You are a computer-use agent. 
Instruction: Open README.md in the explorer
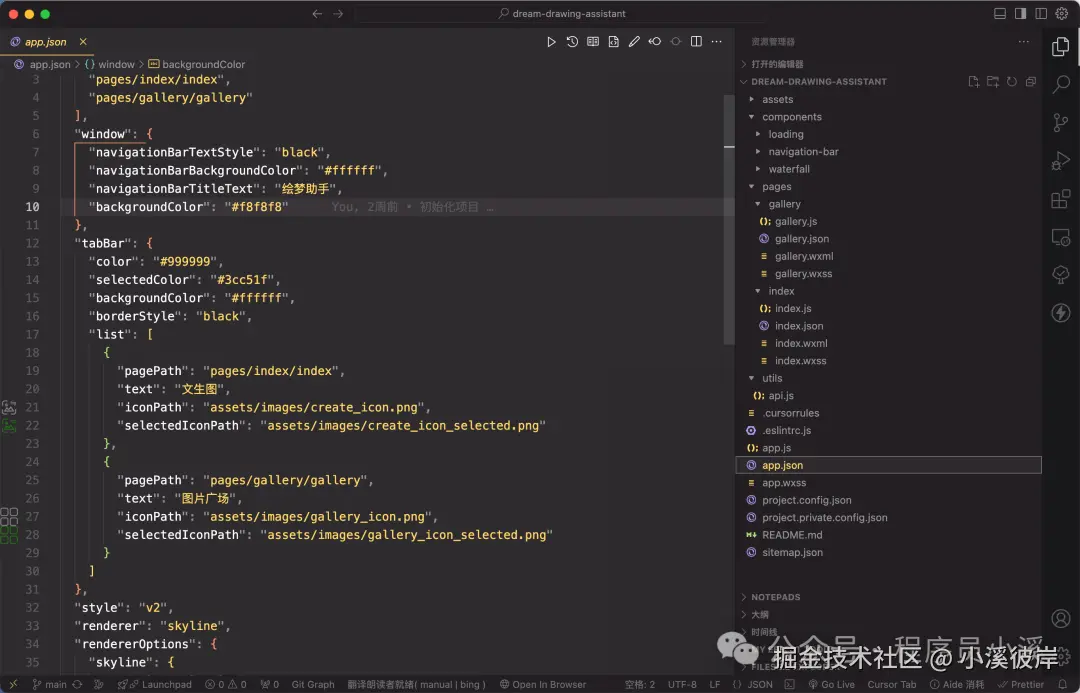click(x=792, y=535)
